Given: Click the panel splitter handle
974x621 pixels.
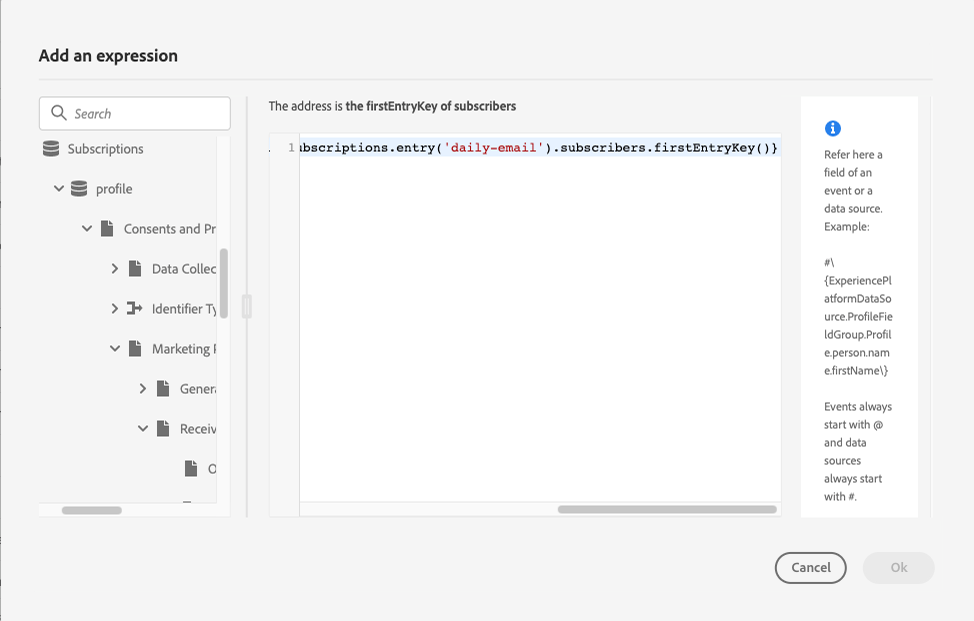Looking at the screenshot, I should 247,307.
